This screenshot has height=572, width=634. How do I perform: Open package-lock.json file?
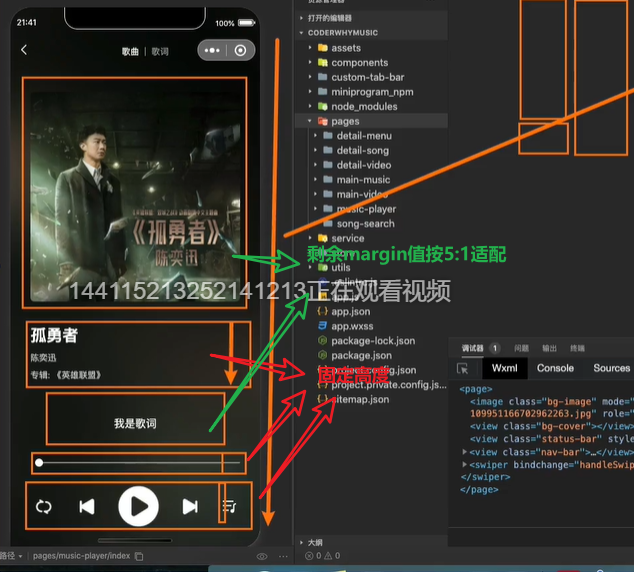point(373,341)
